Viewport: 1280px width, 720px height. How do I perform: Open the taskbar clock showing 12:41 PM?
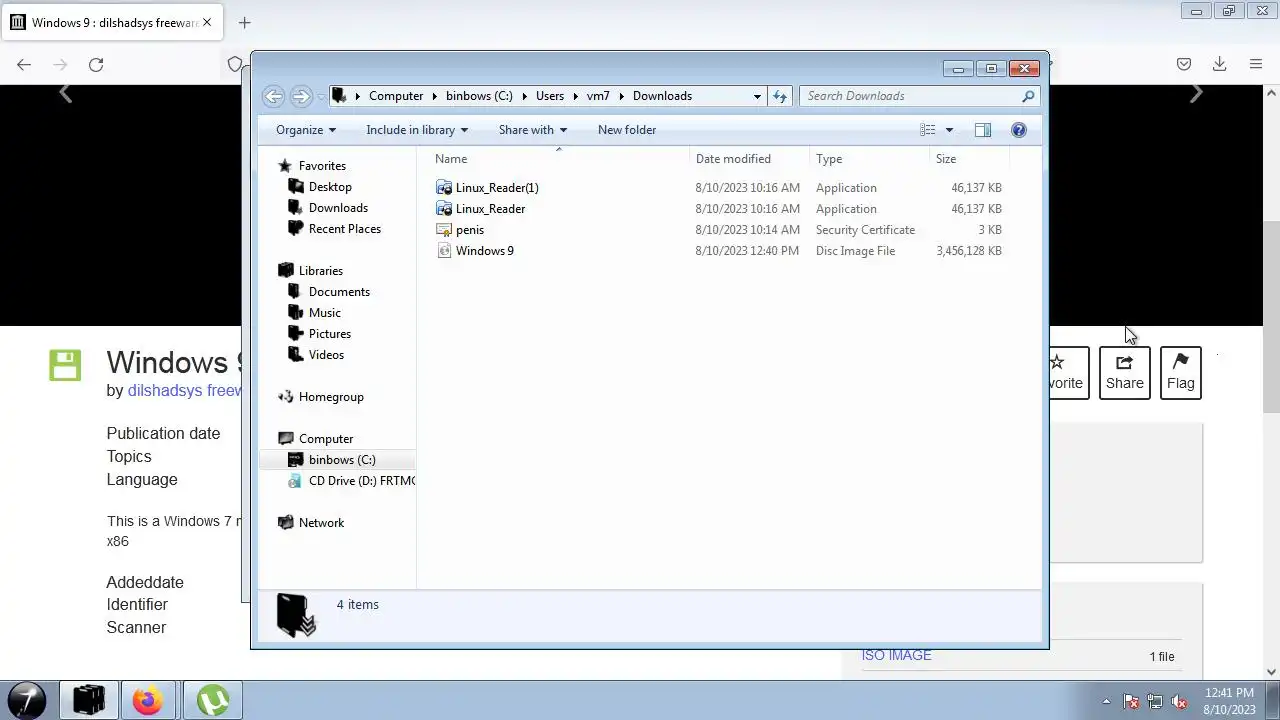point(1229,701)
